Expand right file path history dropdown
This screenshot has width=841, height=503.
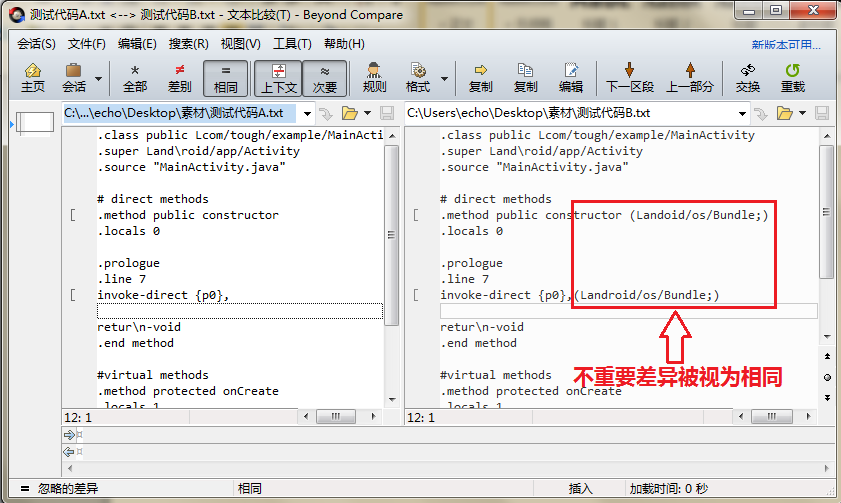[x=742, y=113]
